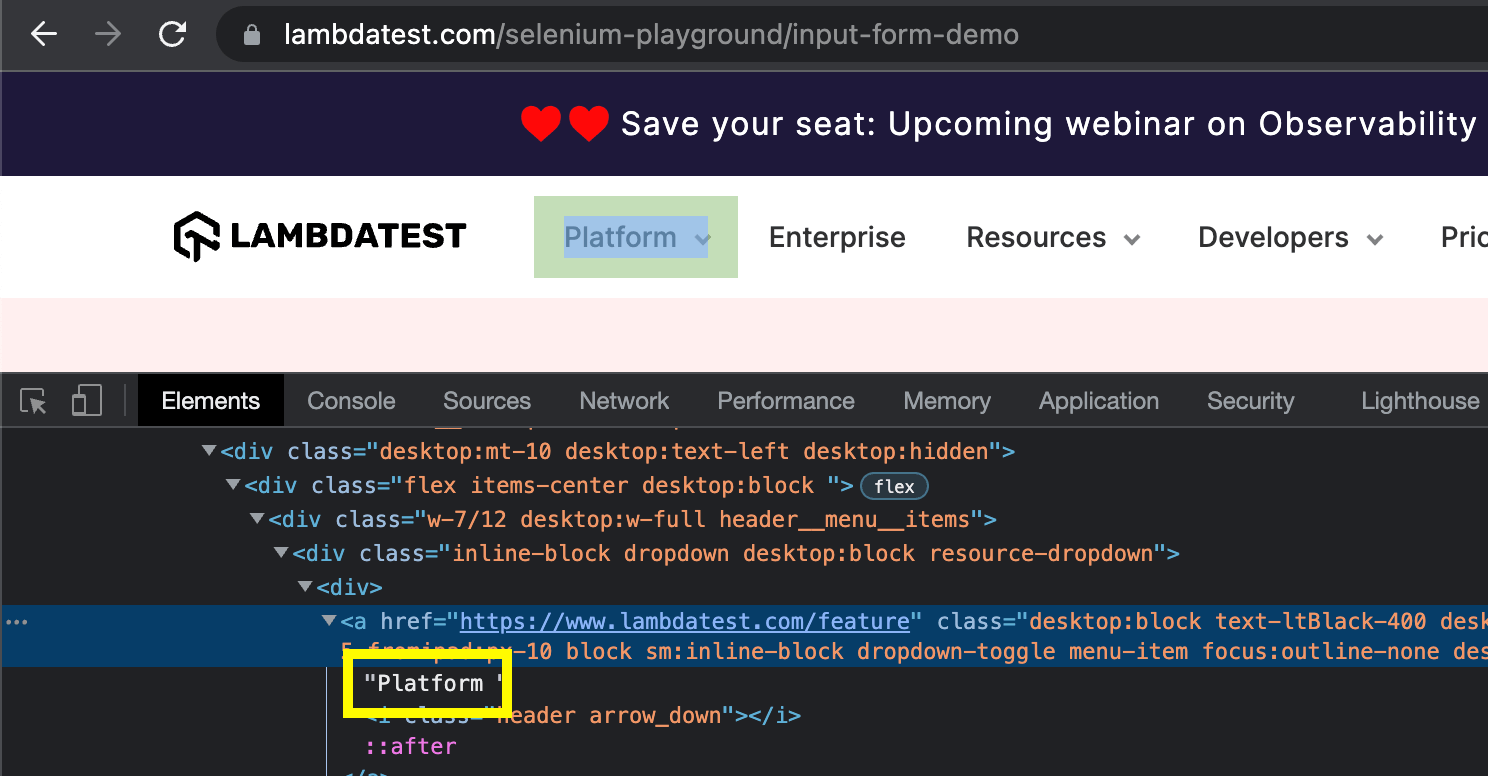Click the site security lock icon

coord(251,34)
